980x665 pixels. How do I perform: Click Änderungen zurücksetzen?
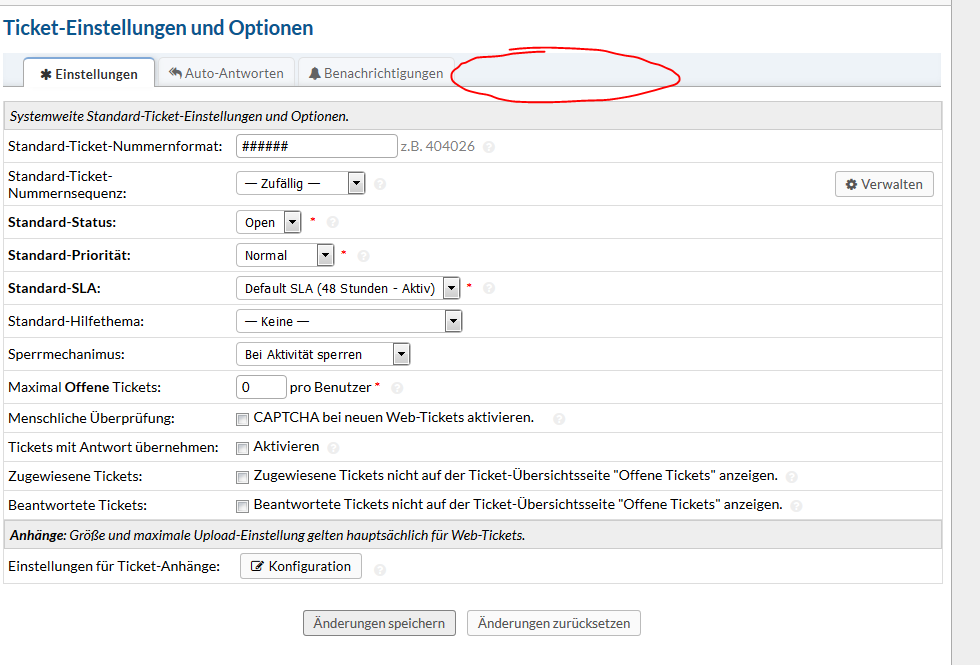point(554,623)
